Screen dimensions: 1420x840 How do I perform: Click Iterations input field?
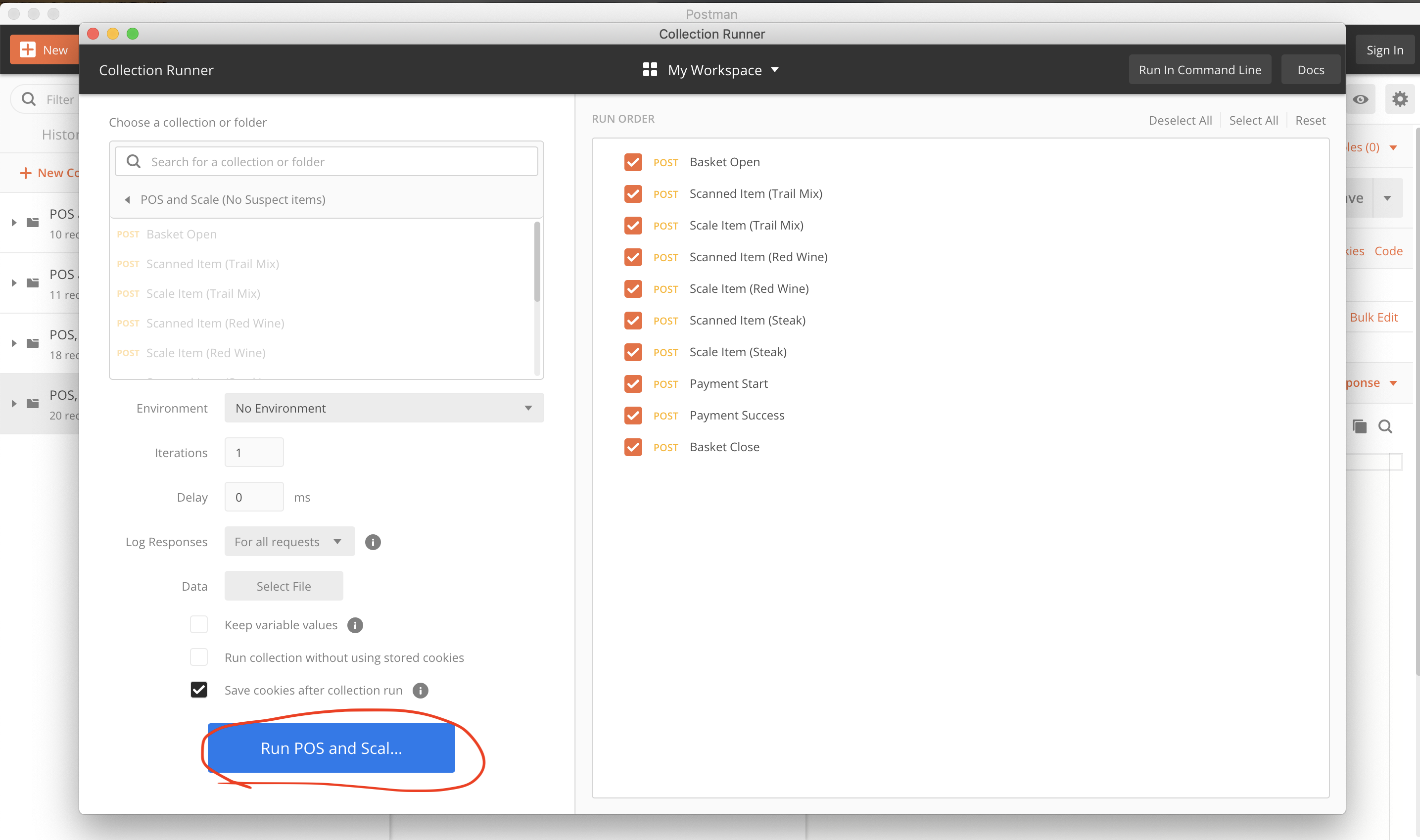(253, 453)
